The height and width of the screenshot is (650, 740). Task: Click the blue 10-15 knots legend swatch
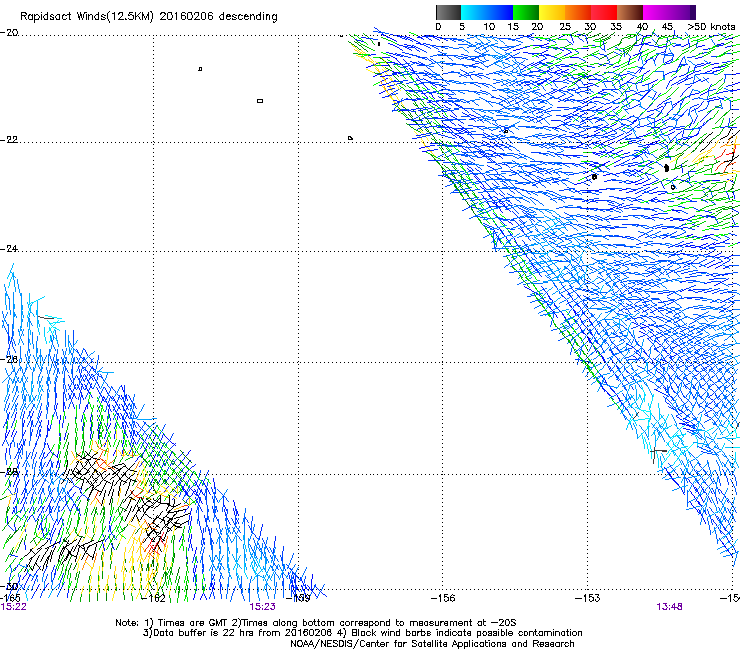[x=500, y=12]
